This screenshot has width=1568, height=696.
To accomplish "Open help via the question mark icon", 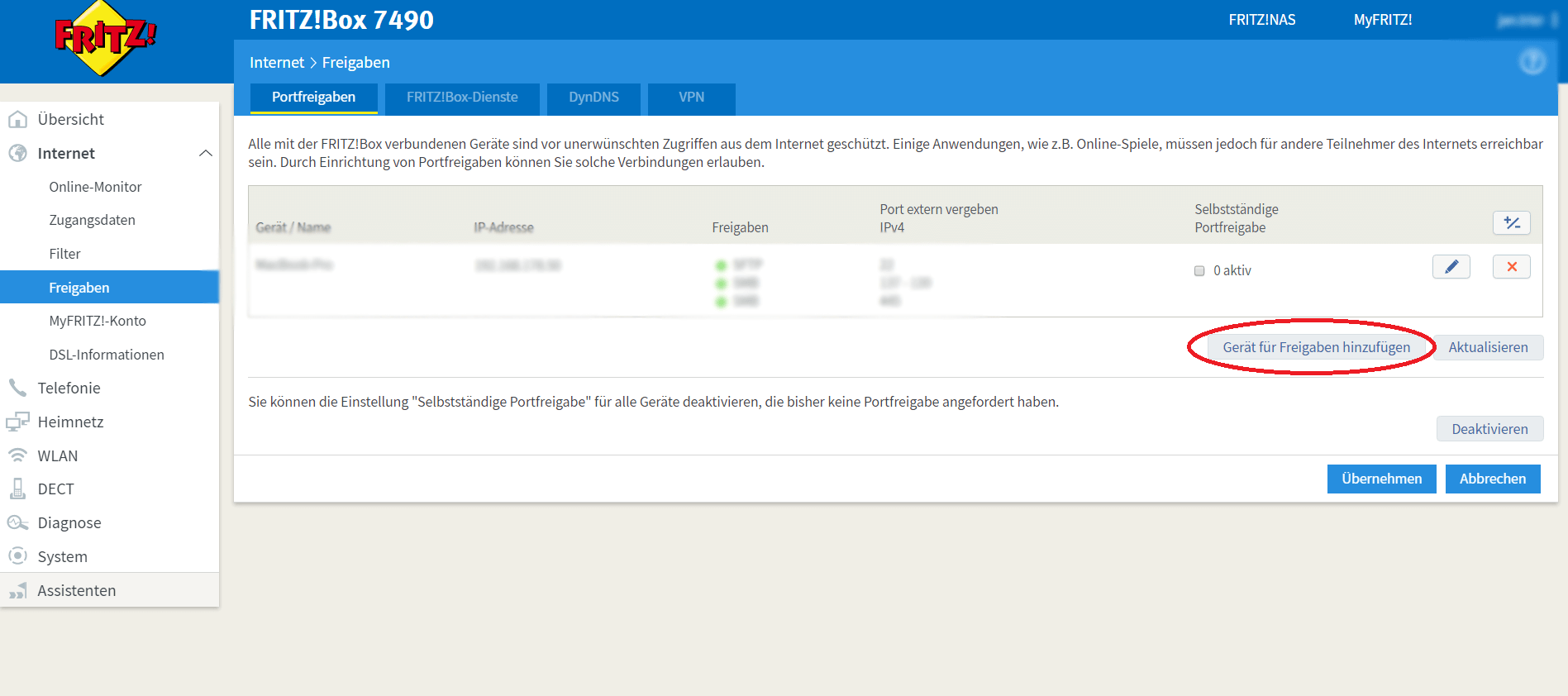I will [x=1532, y=62].
